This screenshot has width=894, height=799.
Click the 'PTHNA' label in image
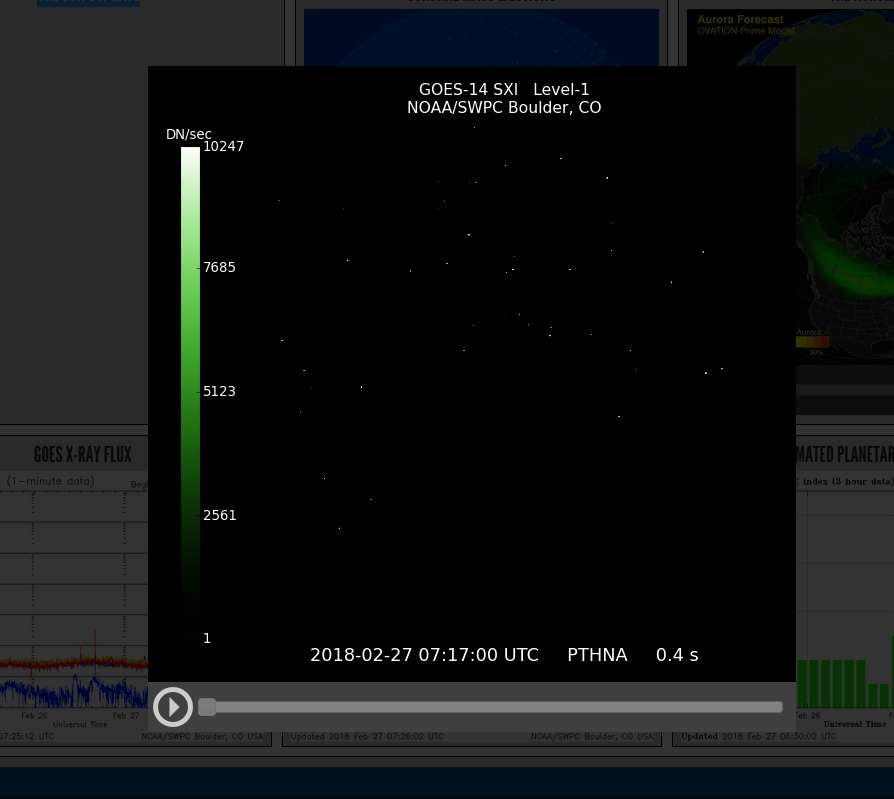(597, 655)
